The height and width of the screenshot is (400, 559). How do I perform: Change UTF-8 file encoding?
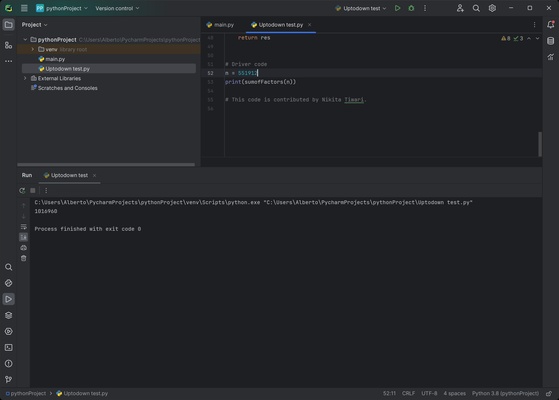click(x=429, y=394)
